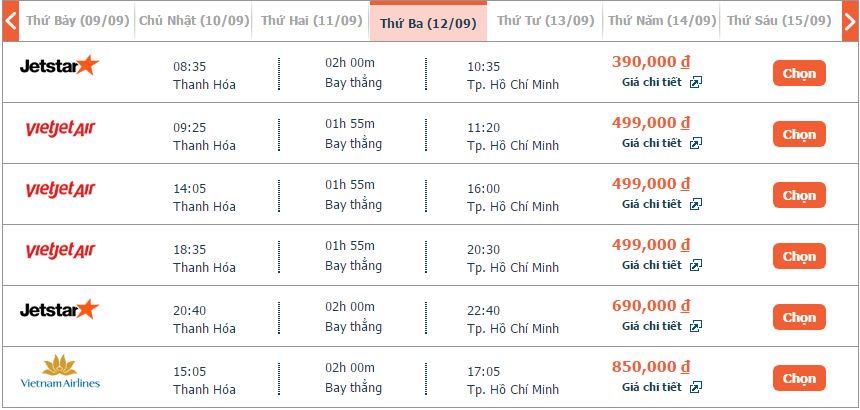The image size is (860, 410).
Task: Open price detail icon for 09:25 Vietjet flight
Action: 696,143
